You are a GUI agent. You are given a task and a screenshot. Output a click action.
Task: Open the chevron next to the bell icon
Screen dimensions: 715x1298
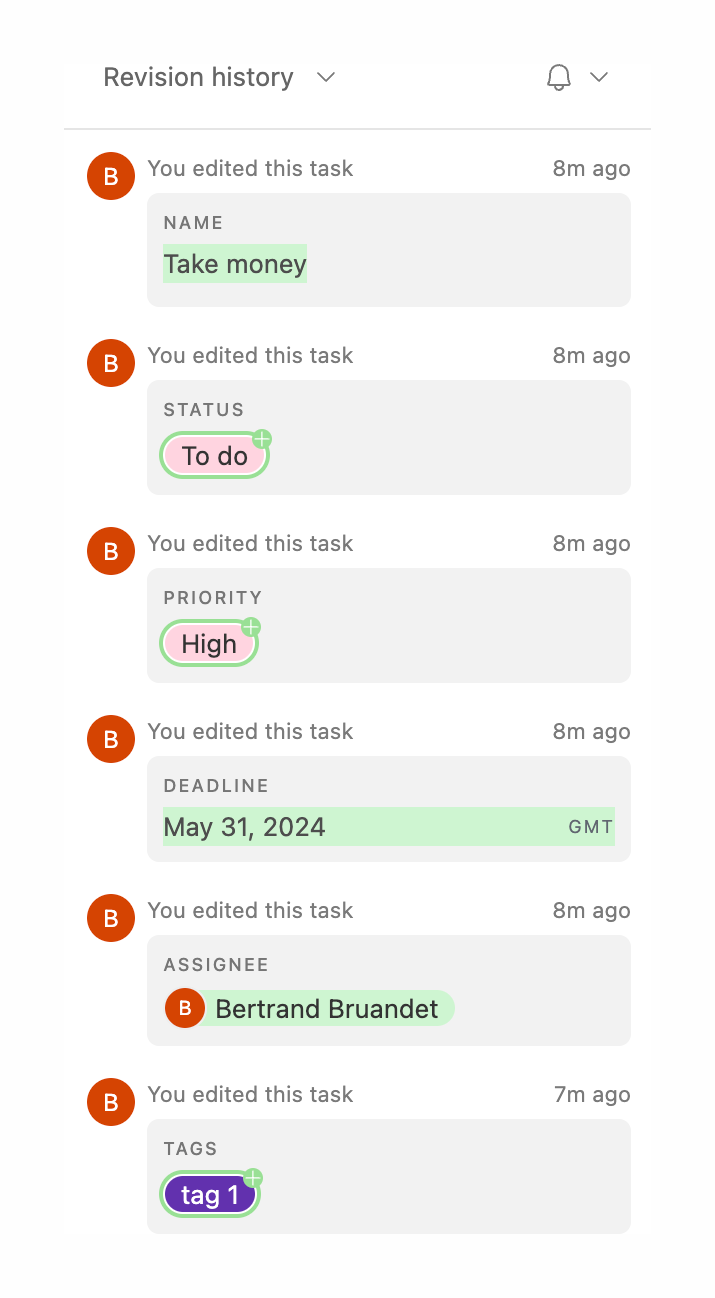coord(598,77)
